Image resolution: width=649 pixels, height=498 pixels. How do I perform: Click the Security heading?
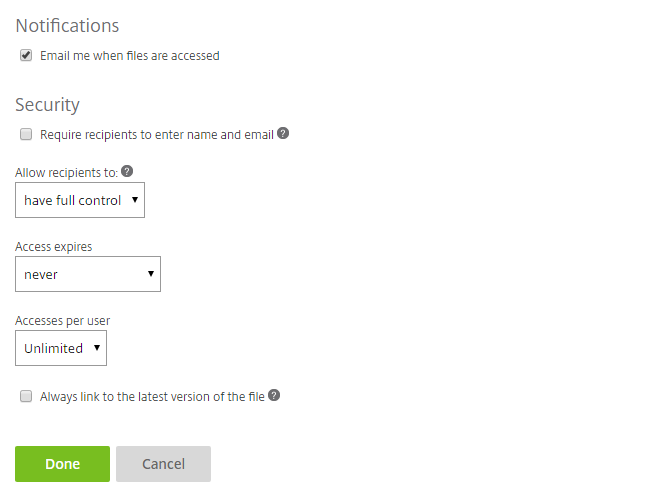47,105
